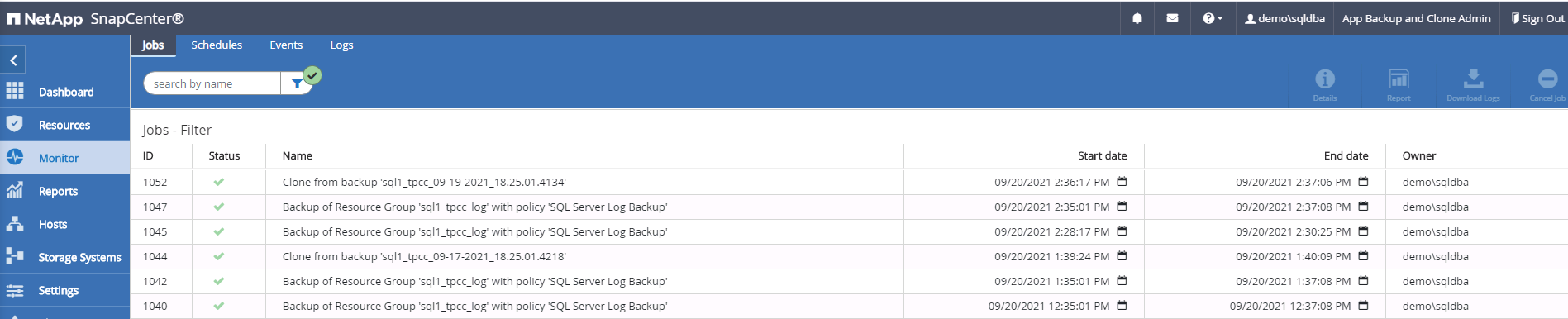Click start date calendar icon for 2:36:17 PM

[x=1122, y=181]
